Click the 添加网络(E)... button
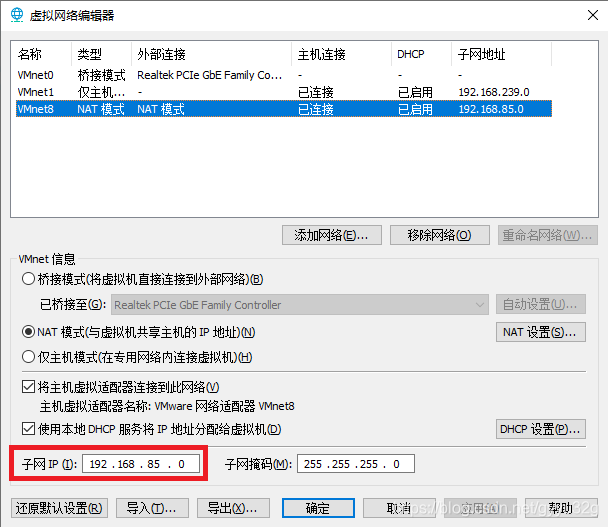Screen dimensions: 608x527 [x=332, y=235]
